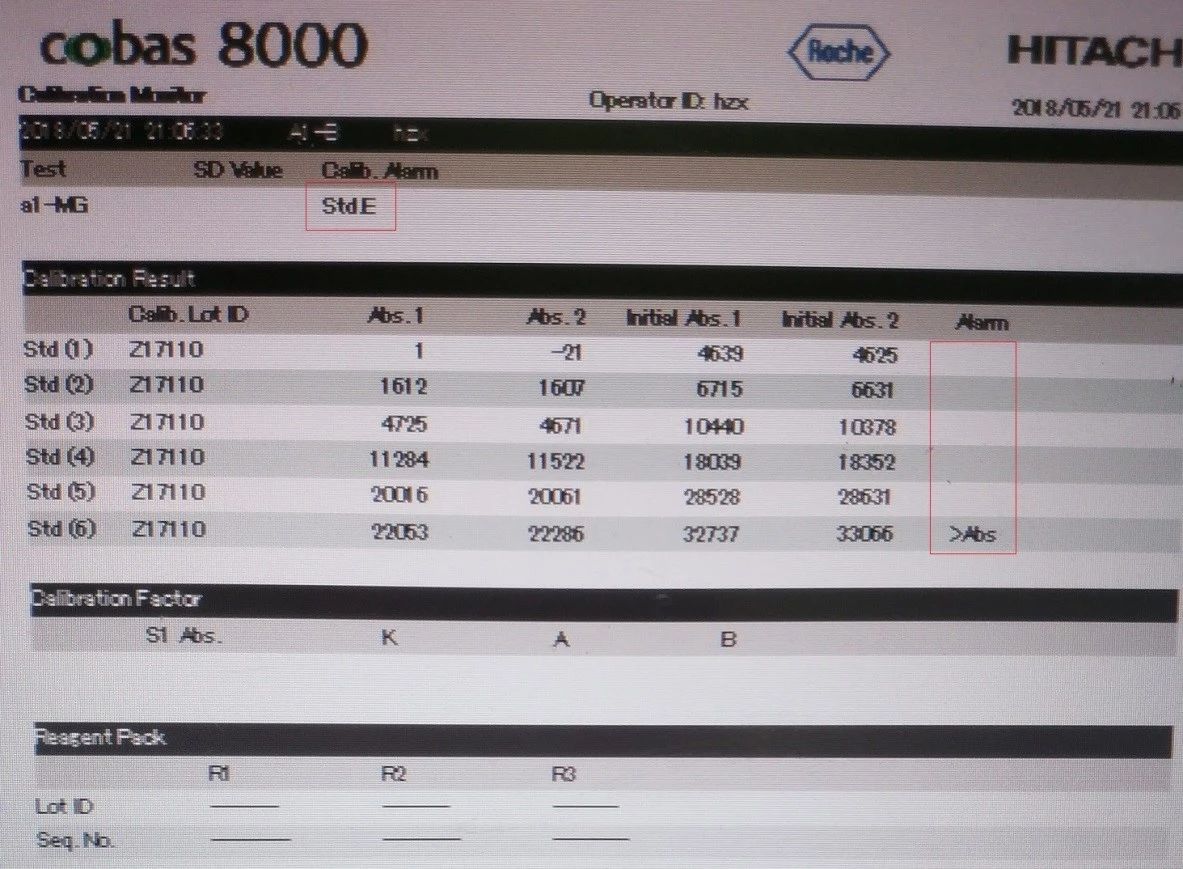The height and width of the screenshot is (869, 1183).
Task: Select the Std (3) row label
Action: (60, 421)
